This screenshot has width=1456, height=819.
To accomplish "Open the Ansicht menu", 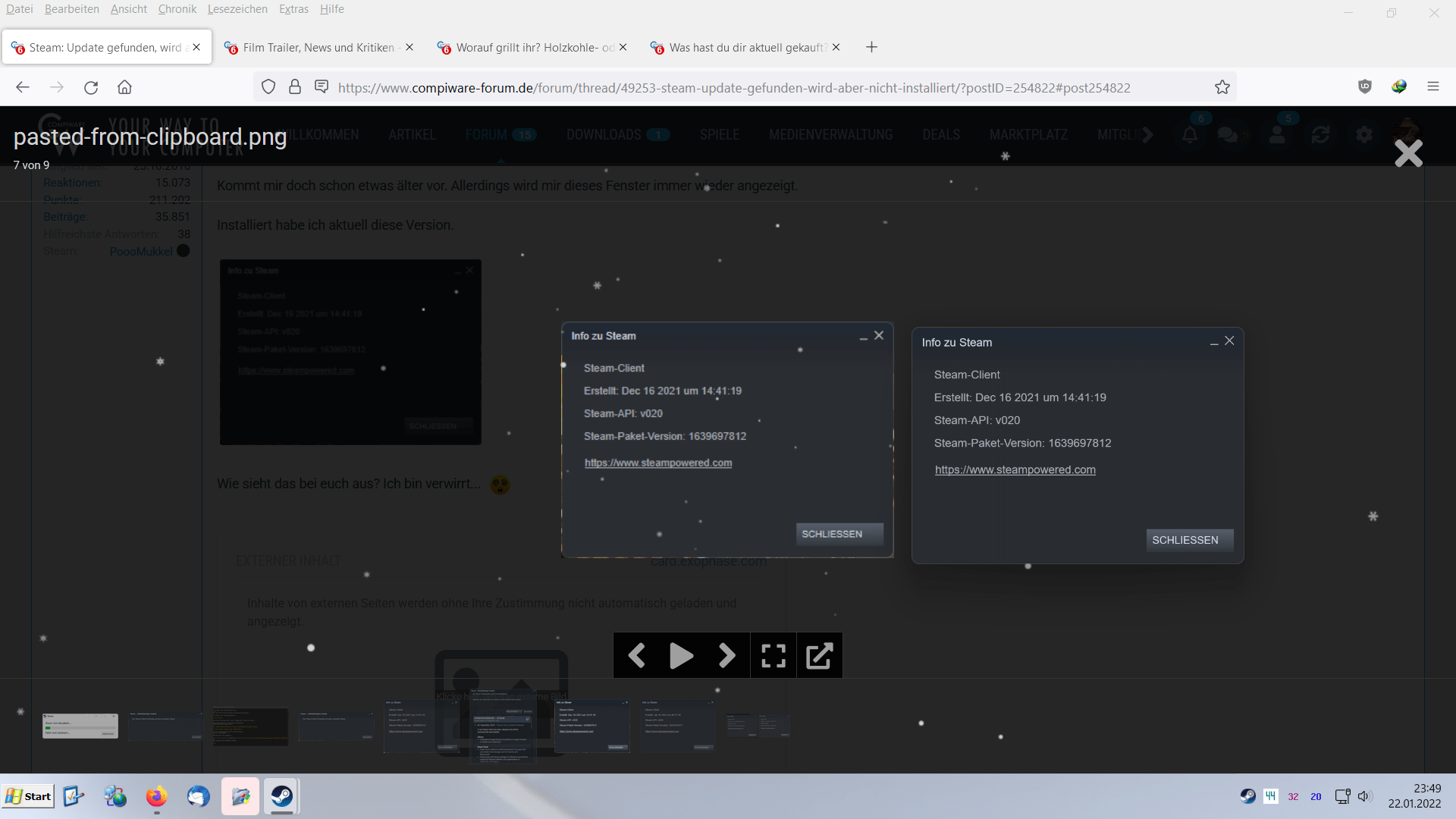I will click(x=129, y=9).
